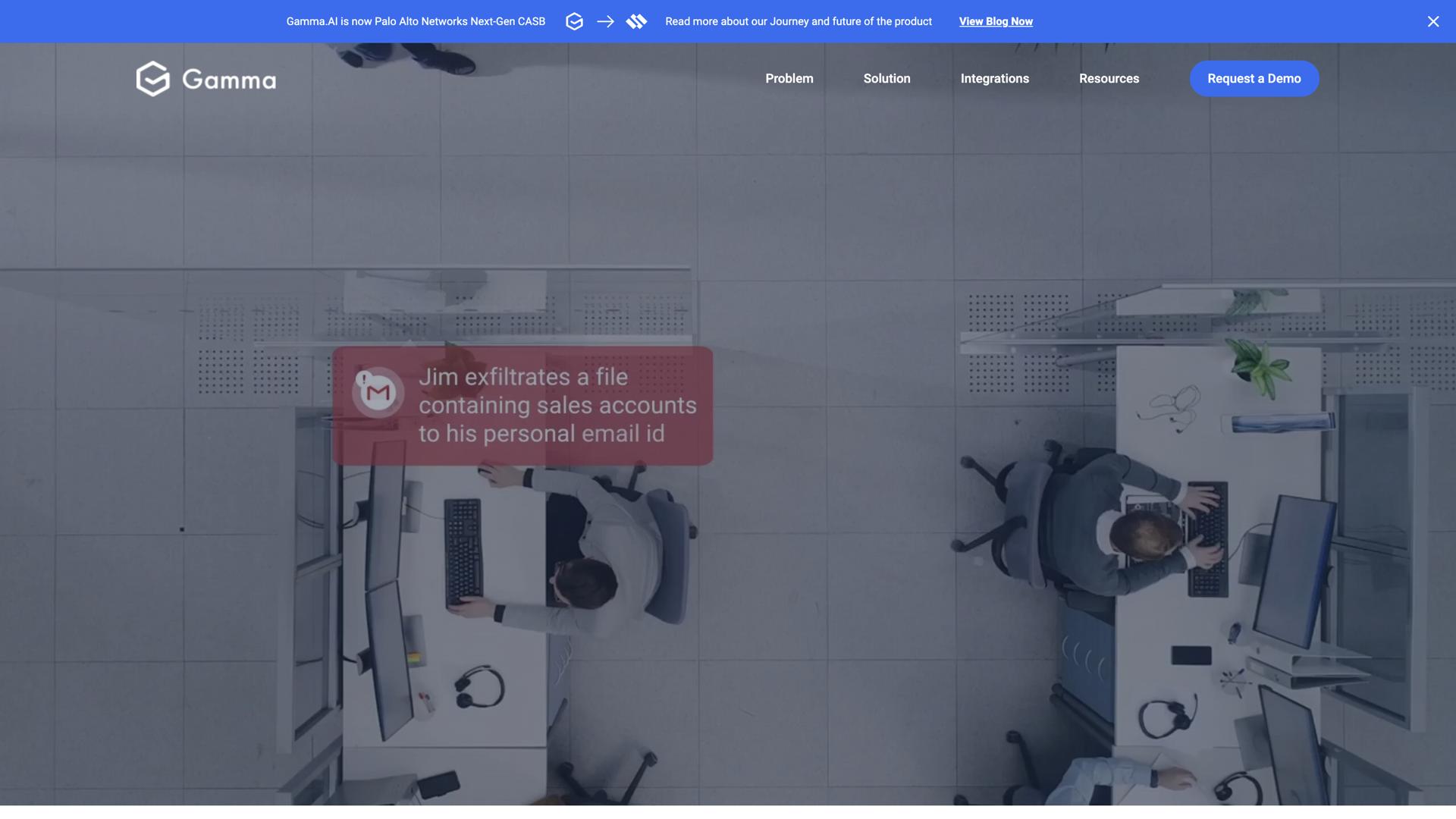Click the arrow icon between the banner logos
Screen dimensions: 1456x819
pos(605,21)
